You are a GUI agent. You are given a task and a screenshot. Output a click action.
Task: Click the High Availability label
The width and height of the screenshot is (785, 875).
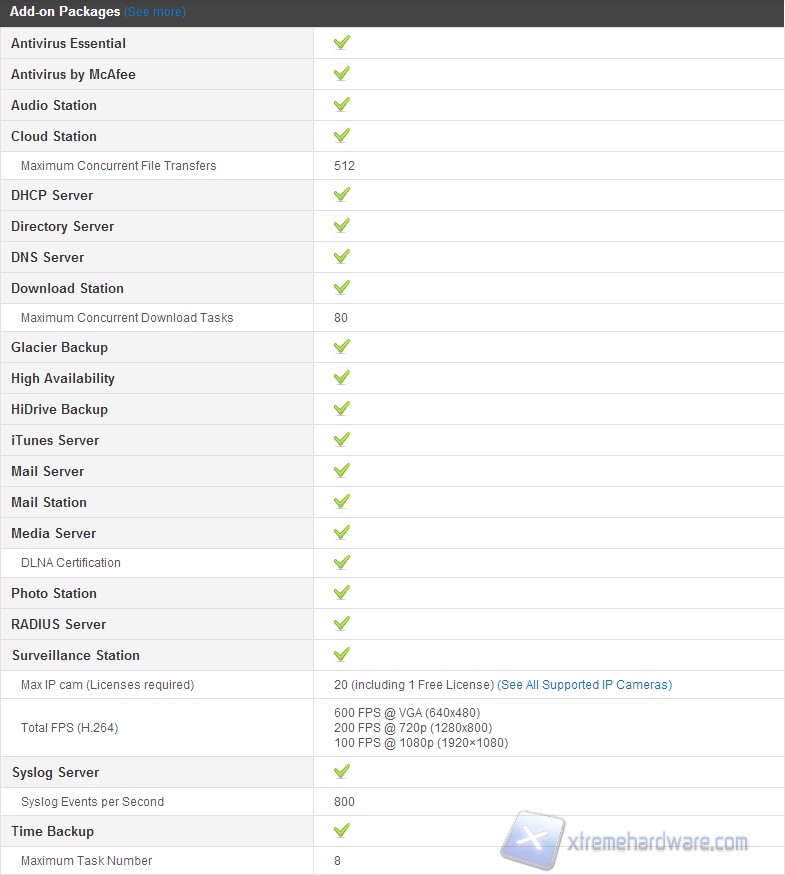pos(63,378)
